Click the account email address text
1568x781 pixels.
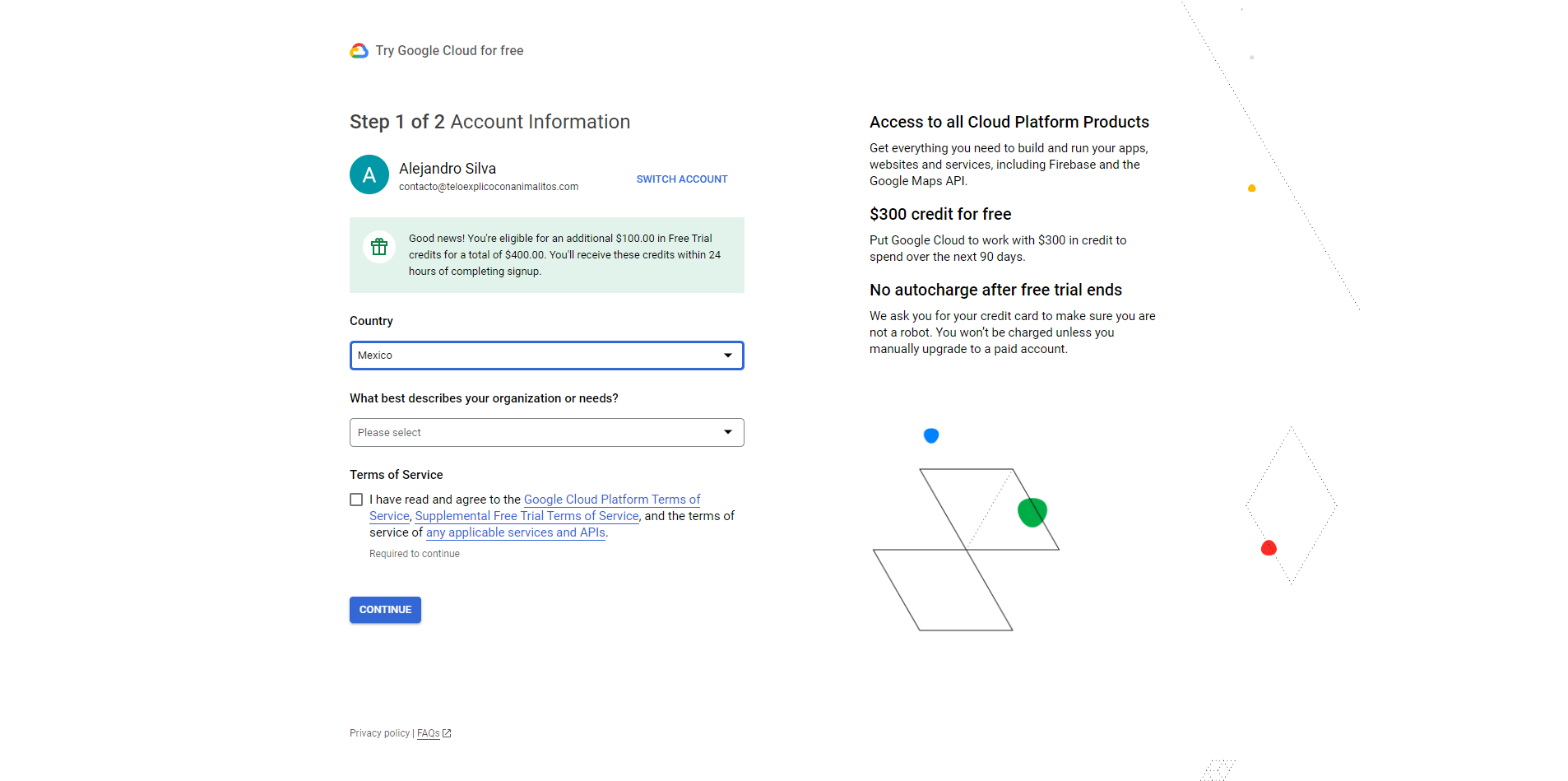click(489, 187)
